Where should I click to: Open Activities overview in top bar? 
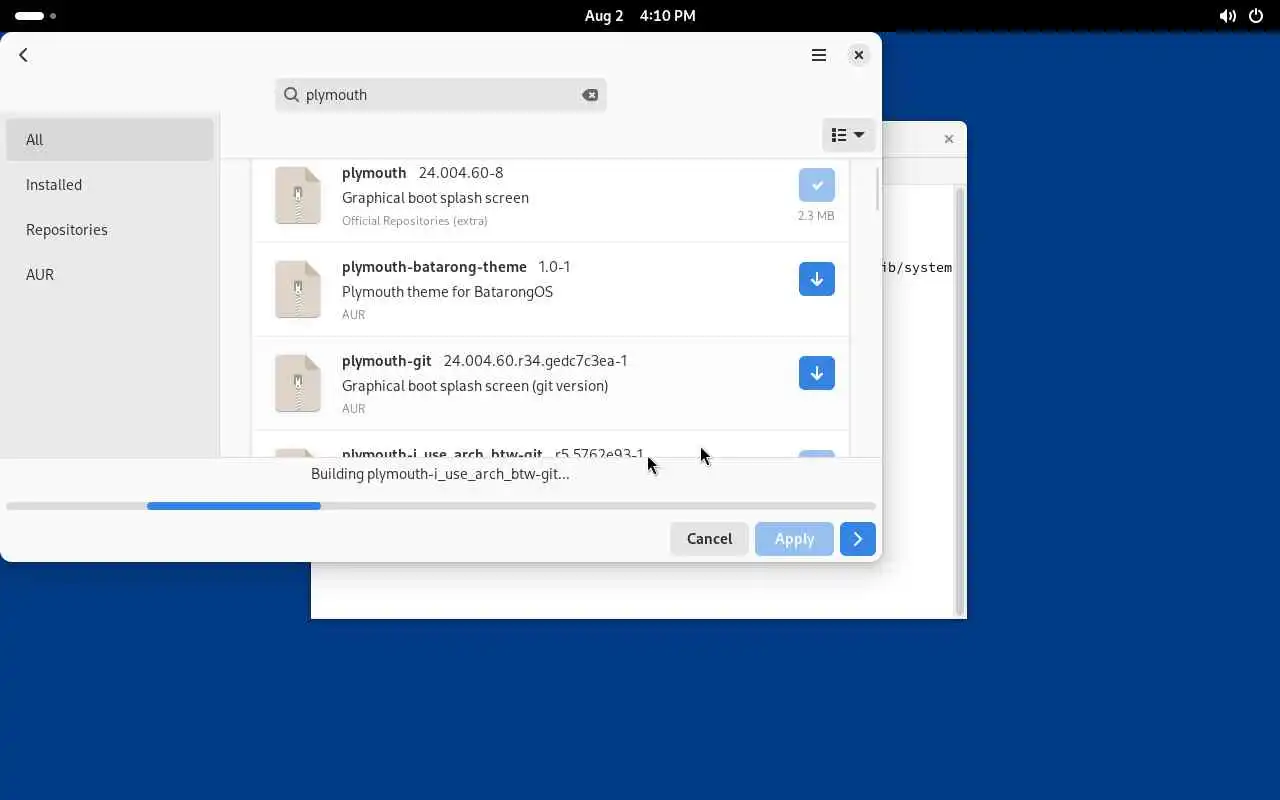pos(35,16)
